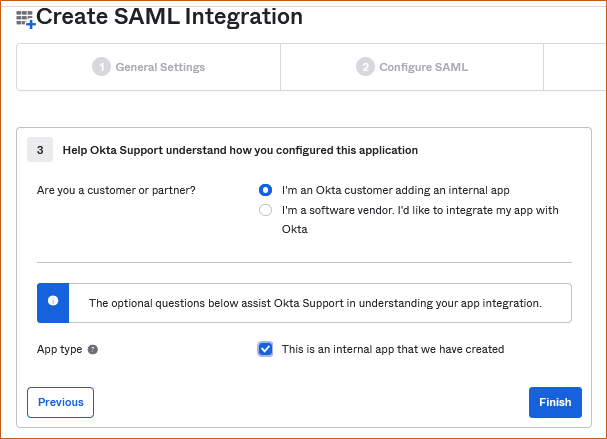The height and width of the screenshot is (439, 607).
Task: Uncheck 'This is an internal app' checkbox
Action: pyautogui.click(x=265, y=349)
